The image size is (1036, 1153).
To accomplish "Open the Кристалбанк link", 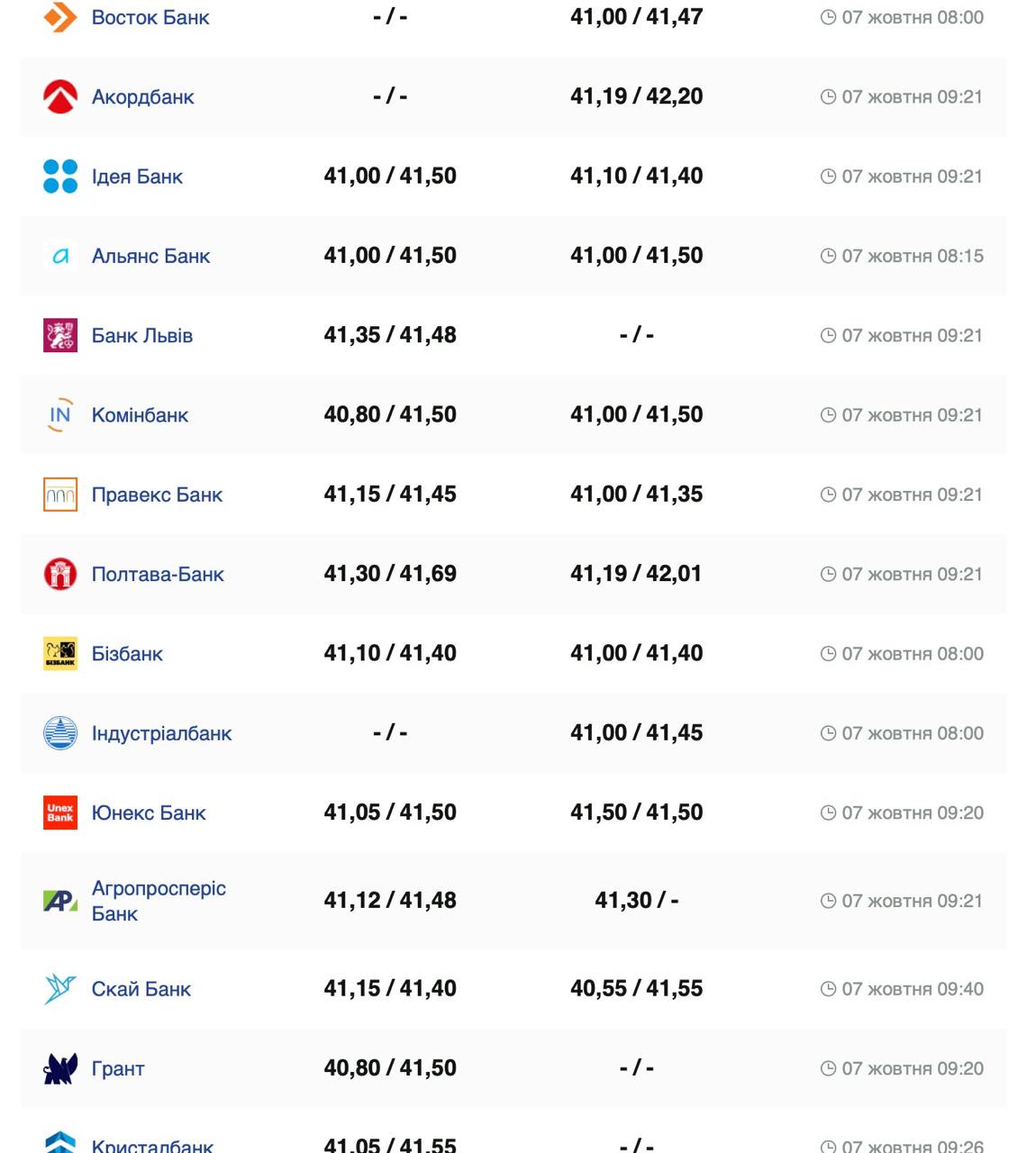I will (152, 1146).
